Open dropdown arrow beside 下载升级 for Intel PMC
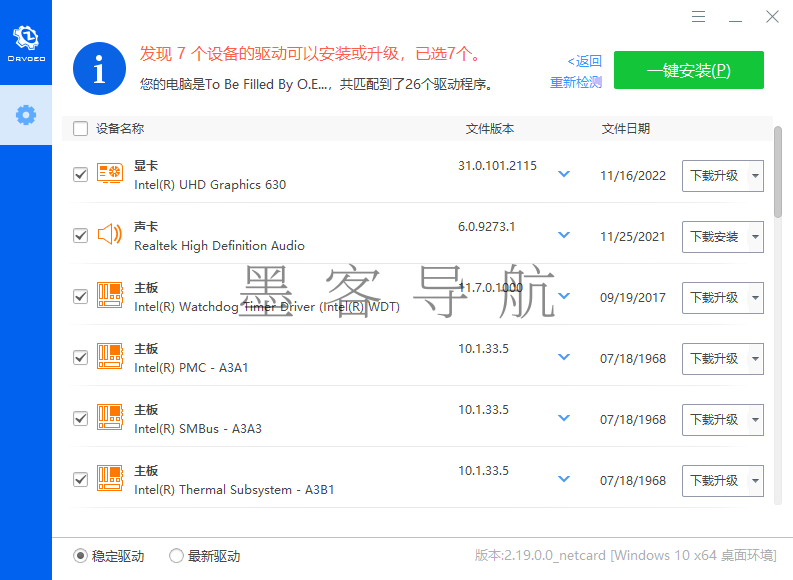Image resolution: width=793 pixels, height=580 pixels. [x=755, y=359]
